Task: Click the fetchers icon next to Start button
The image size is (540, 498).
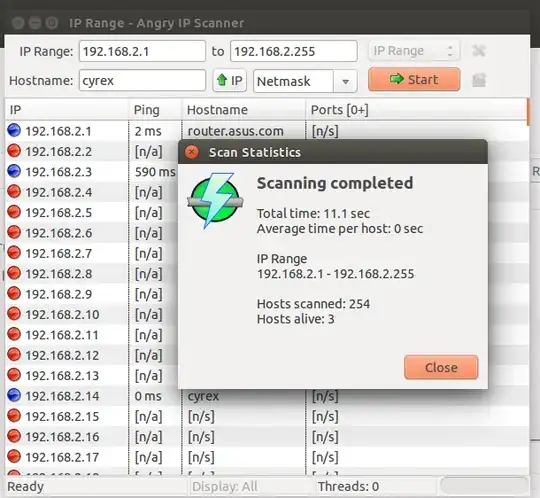Action: coord(479,80)
